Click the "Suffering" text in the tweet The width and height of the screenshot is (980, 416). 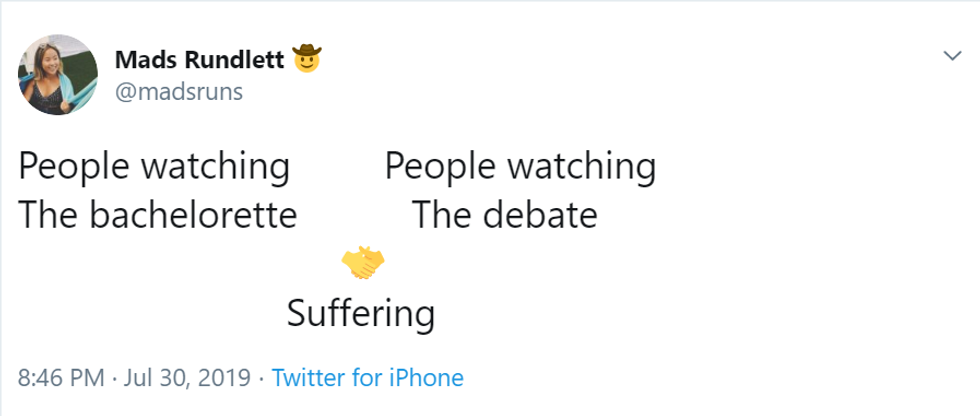tap(361, 313)
